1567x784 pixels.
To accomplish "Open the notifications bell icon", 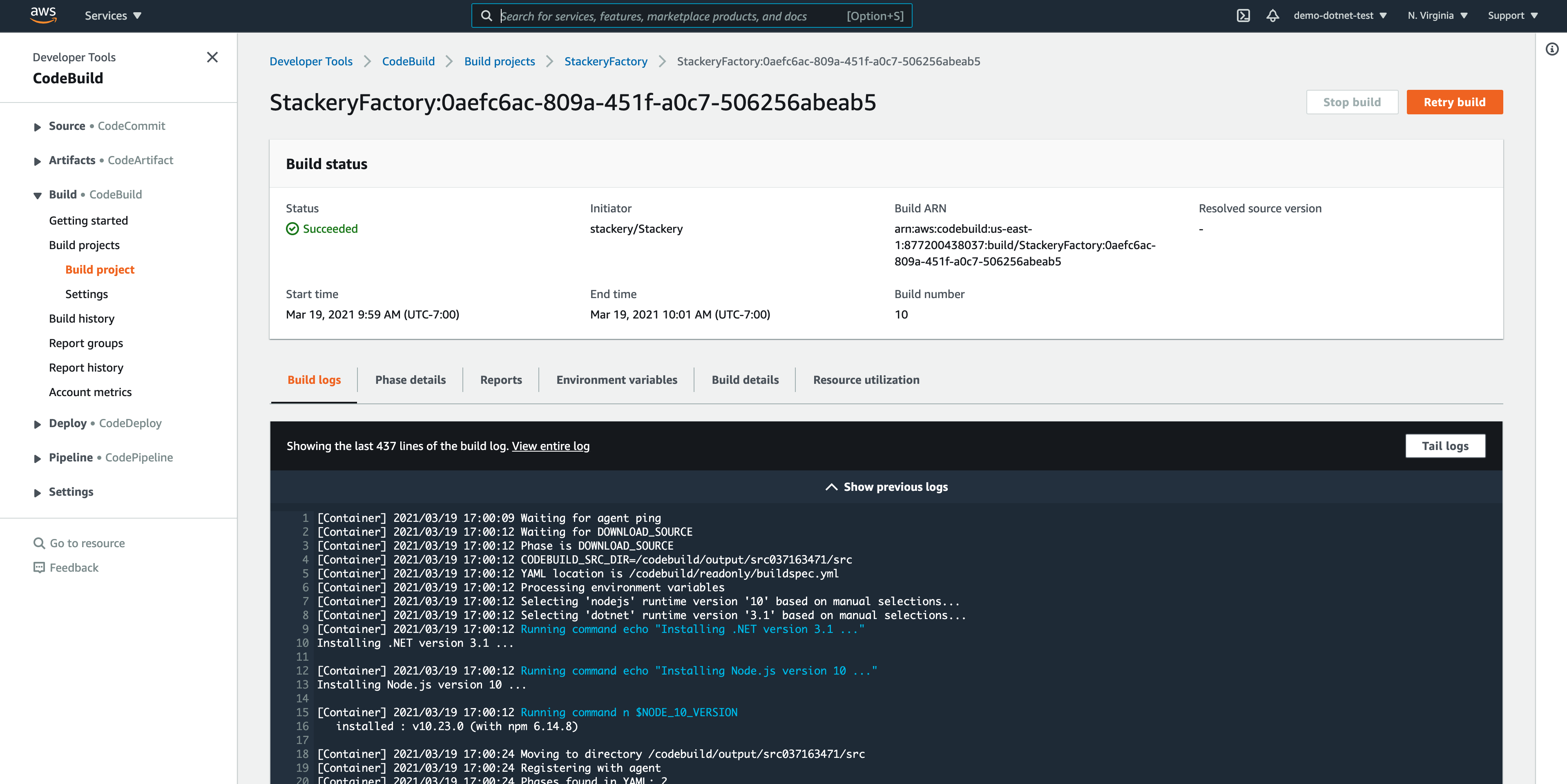I will [1272, 16].
